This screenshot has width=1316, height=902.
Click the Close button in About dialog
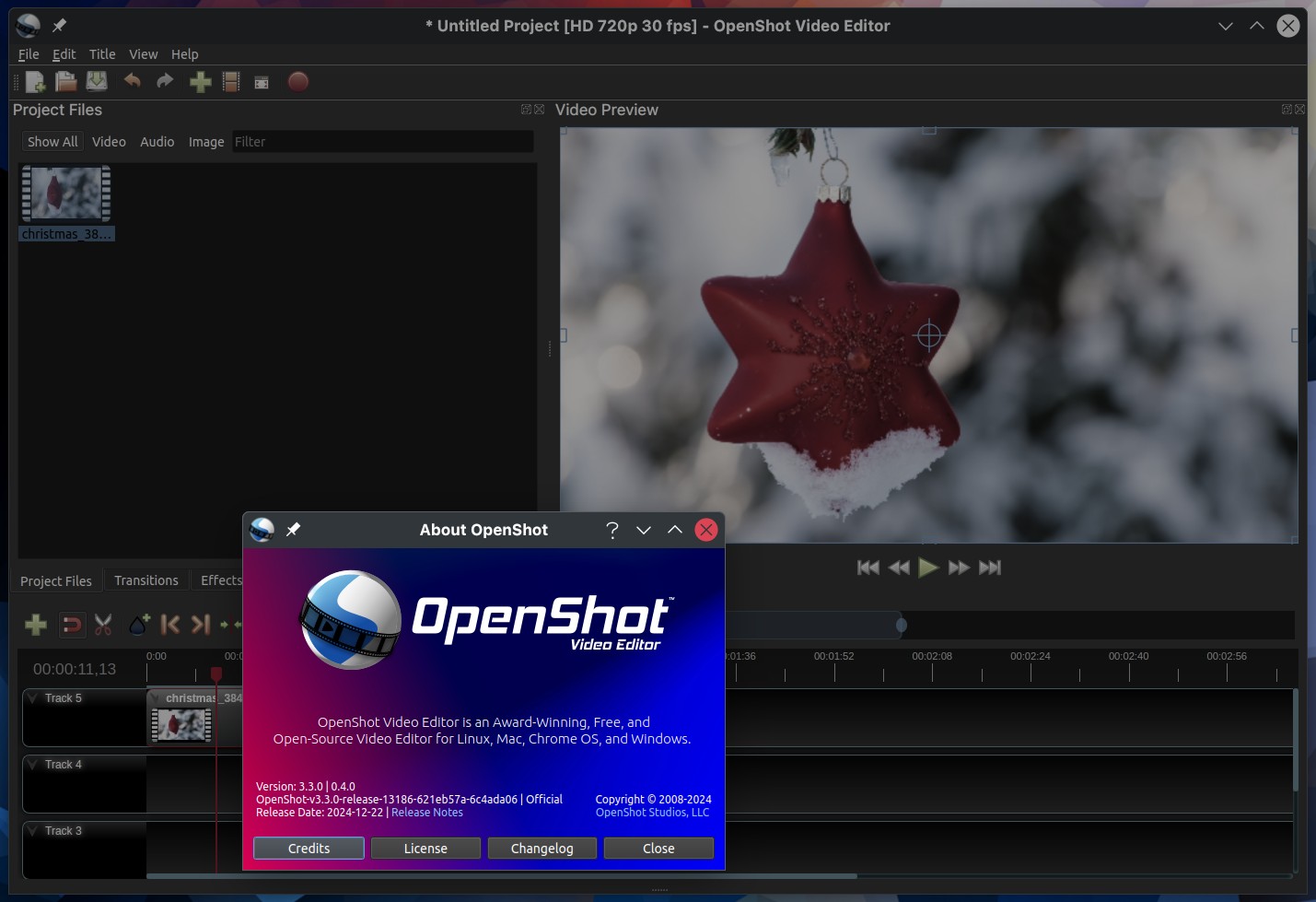pyautogui.click(x=658, y=849)
